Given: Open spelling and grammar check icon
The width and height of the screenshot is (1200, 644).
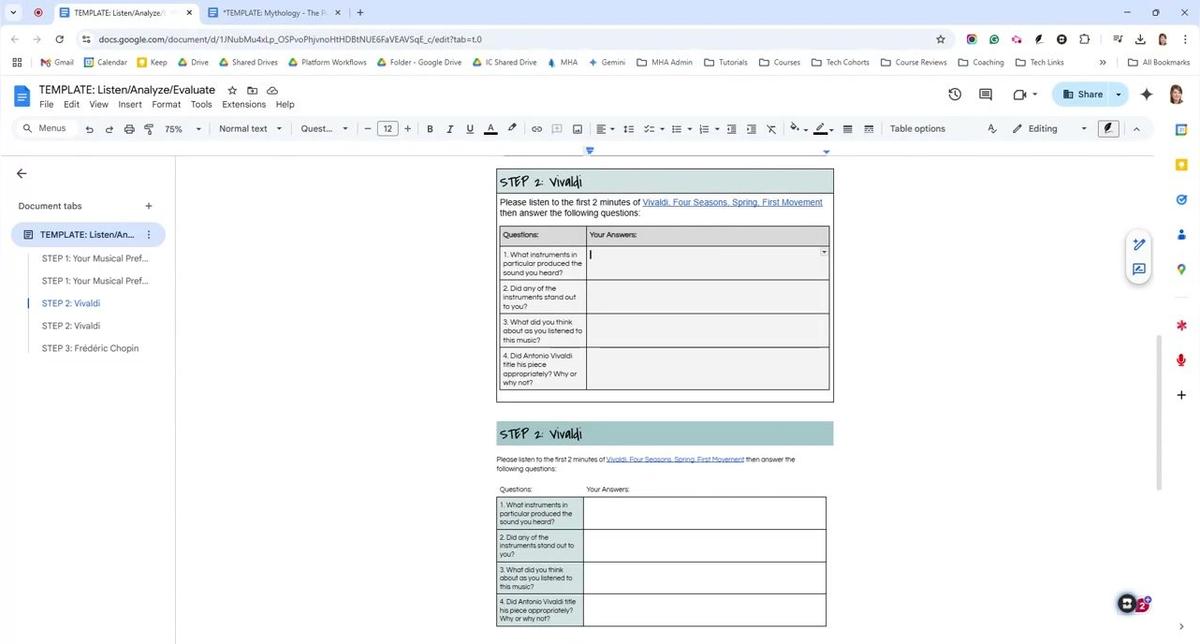Looking at the screenshot, I should click(x=992, y=129).
